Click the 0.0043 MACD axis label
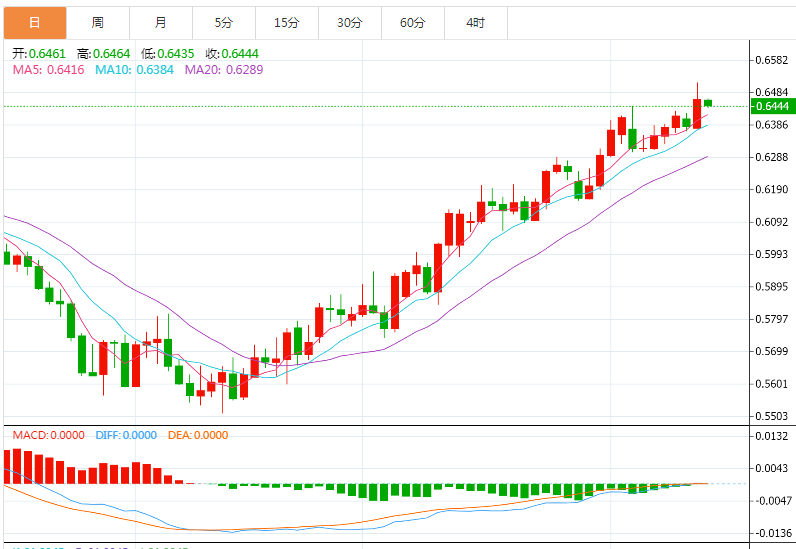This screenshot has width=796, height=549. tap(772, 468)
